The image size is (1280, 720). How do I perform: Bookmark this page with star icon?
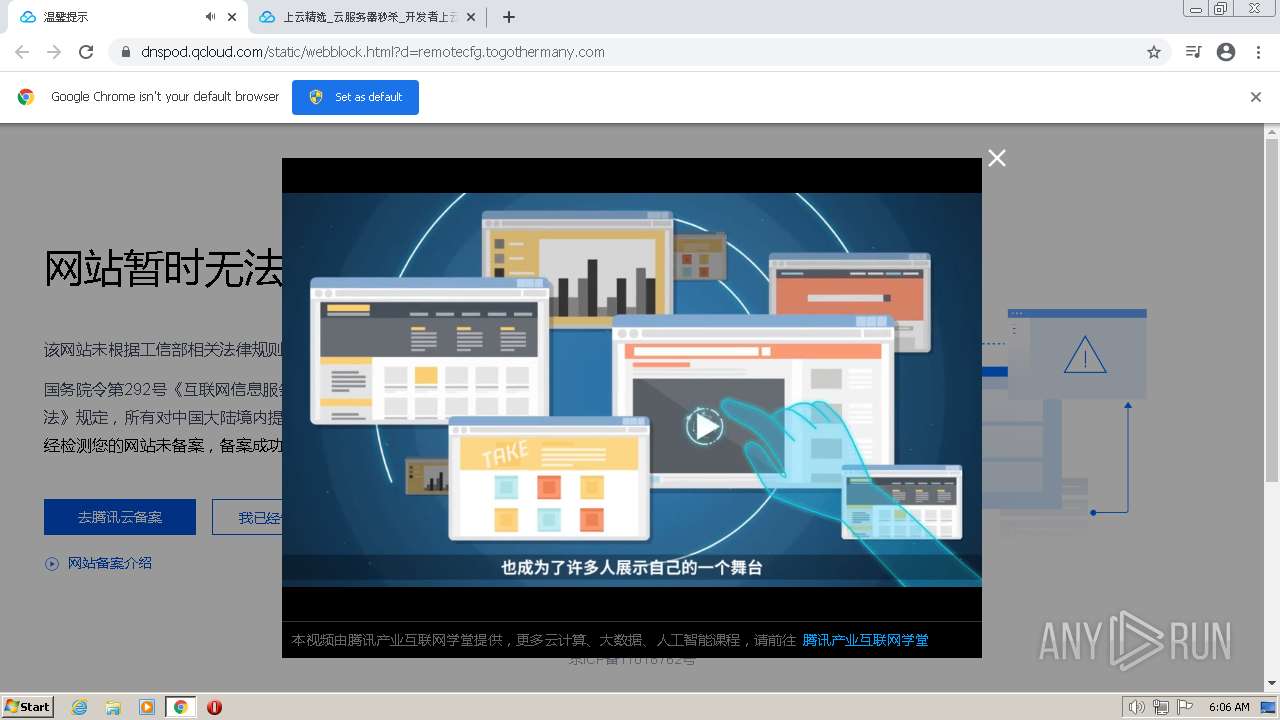click(x=1154, y=52)
